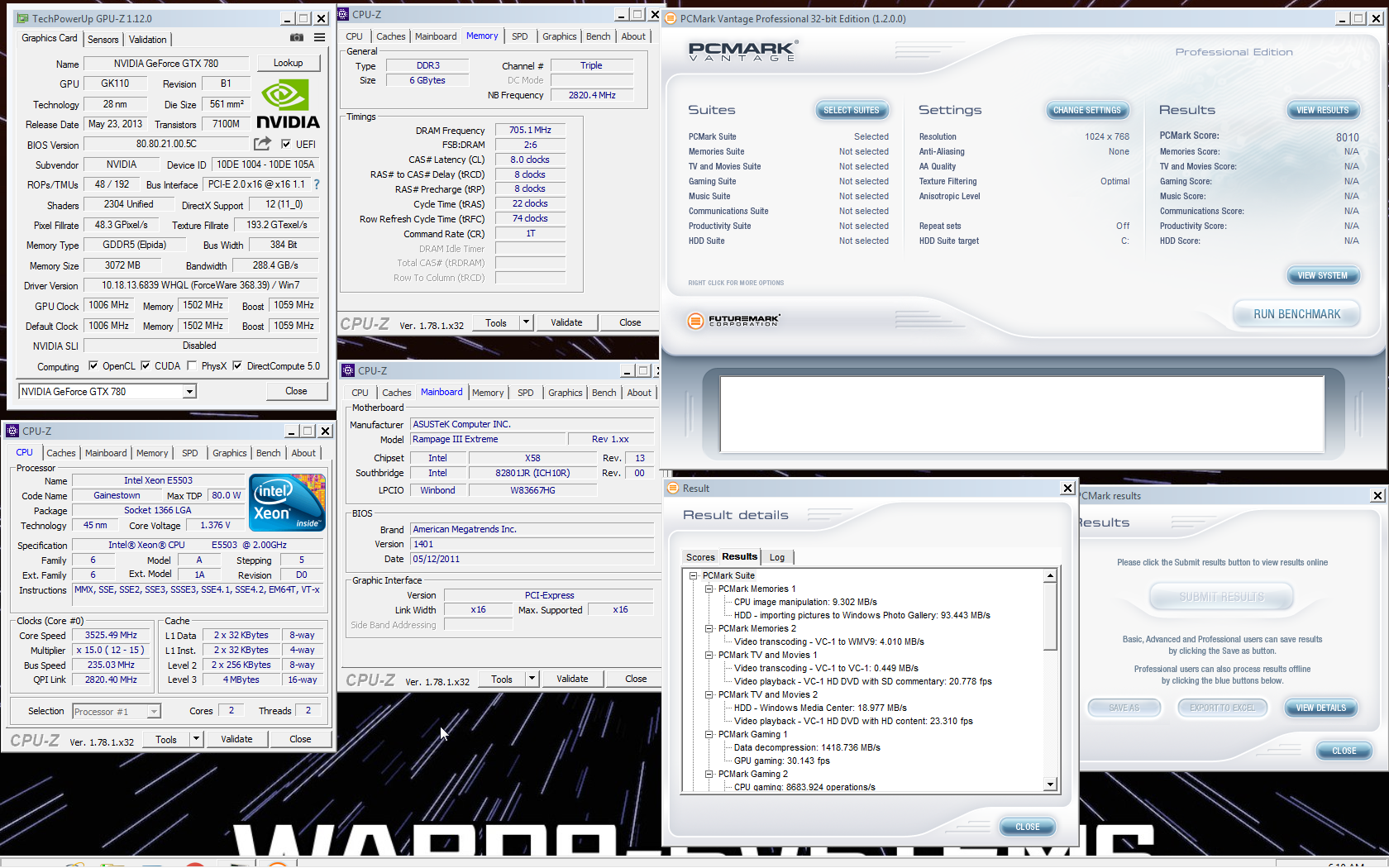The width and height of the screenshot is (1389, 868).
Task: Select 'GPU gaming: 30.143 fps' row
Action: click(781, 761)
